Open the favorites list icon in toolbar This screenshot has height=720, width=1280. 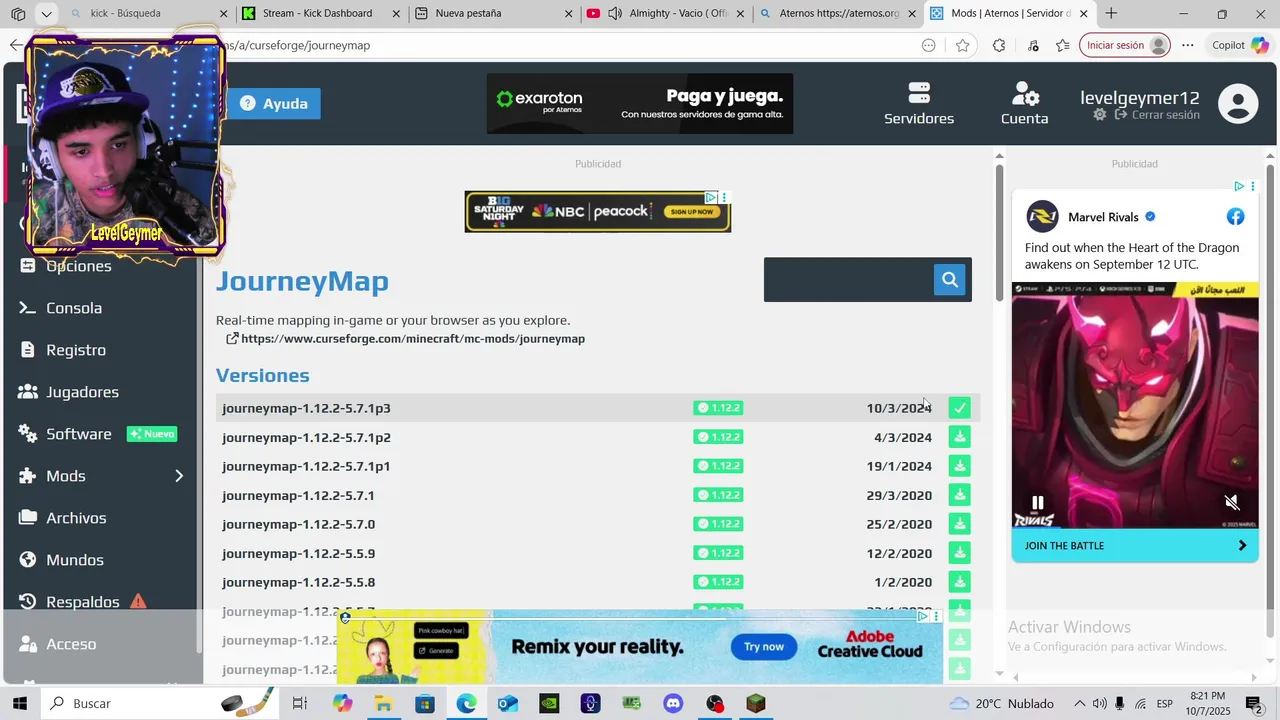click(1062, 45)
